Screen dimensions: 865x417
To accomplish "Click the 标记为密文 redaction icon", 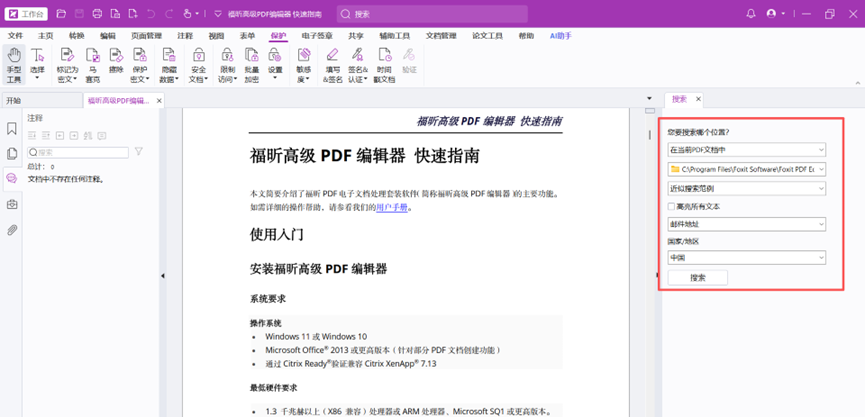I will (x=67, y=65).
